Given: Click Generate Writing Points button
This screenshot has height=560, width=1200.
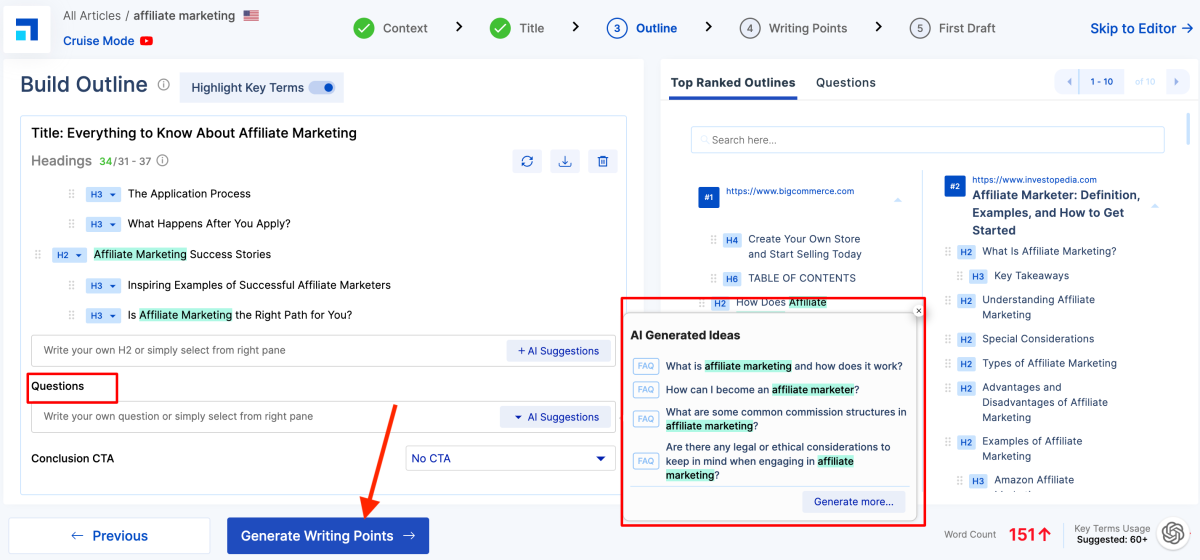Looking at the screenshot, I should coord(328,536).
